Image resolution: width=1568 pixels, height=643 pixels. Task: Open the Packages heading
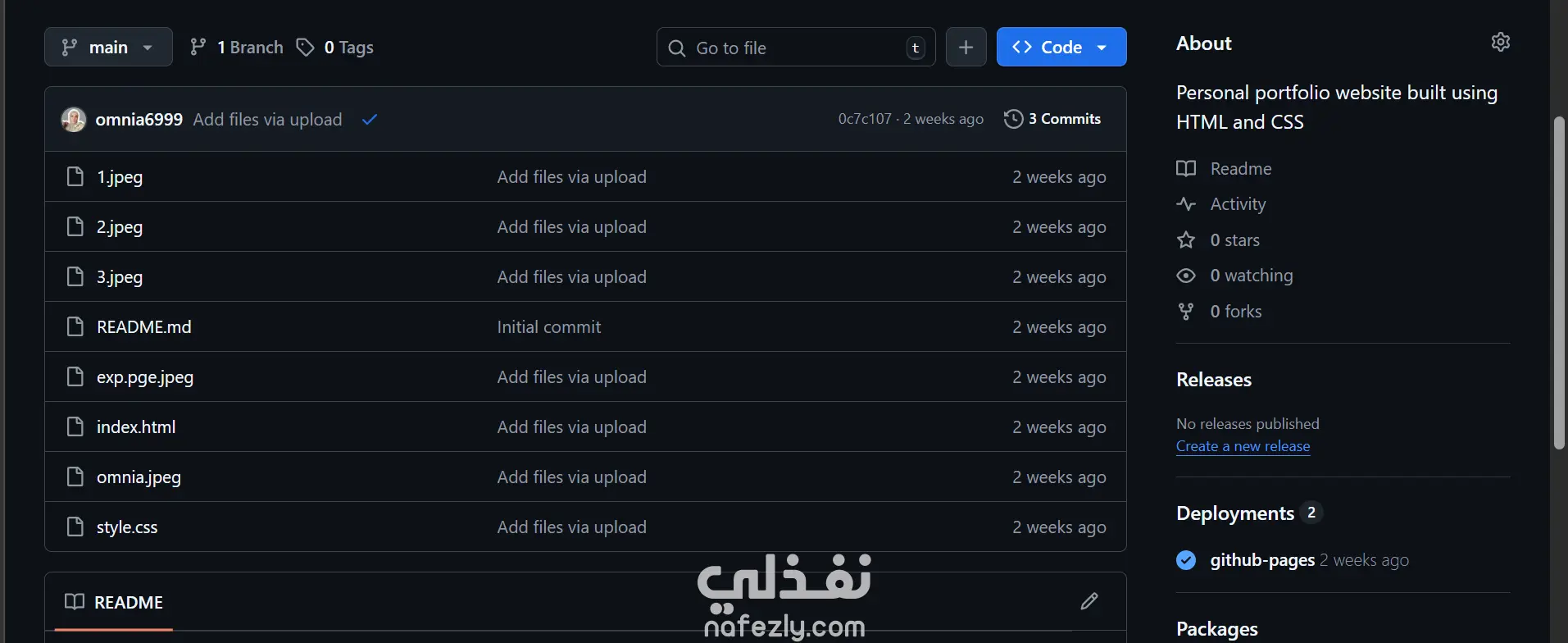1217,629
